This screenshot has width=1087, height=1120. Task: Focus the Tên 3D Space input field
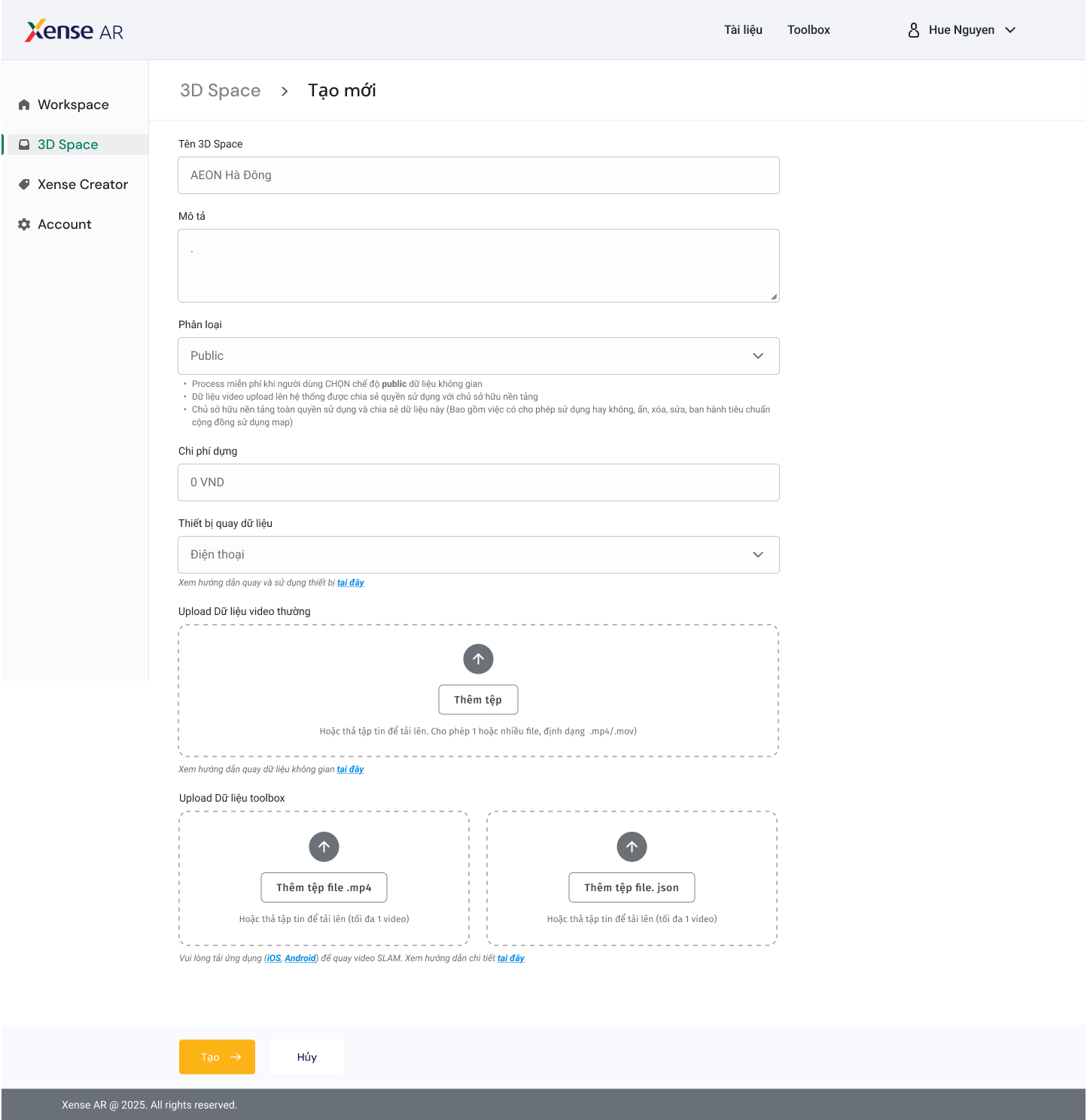[478, 175]
